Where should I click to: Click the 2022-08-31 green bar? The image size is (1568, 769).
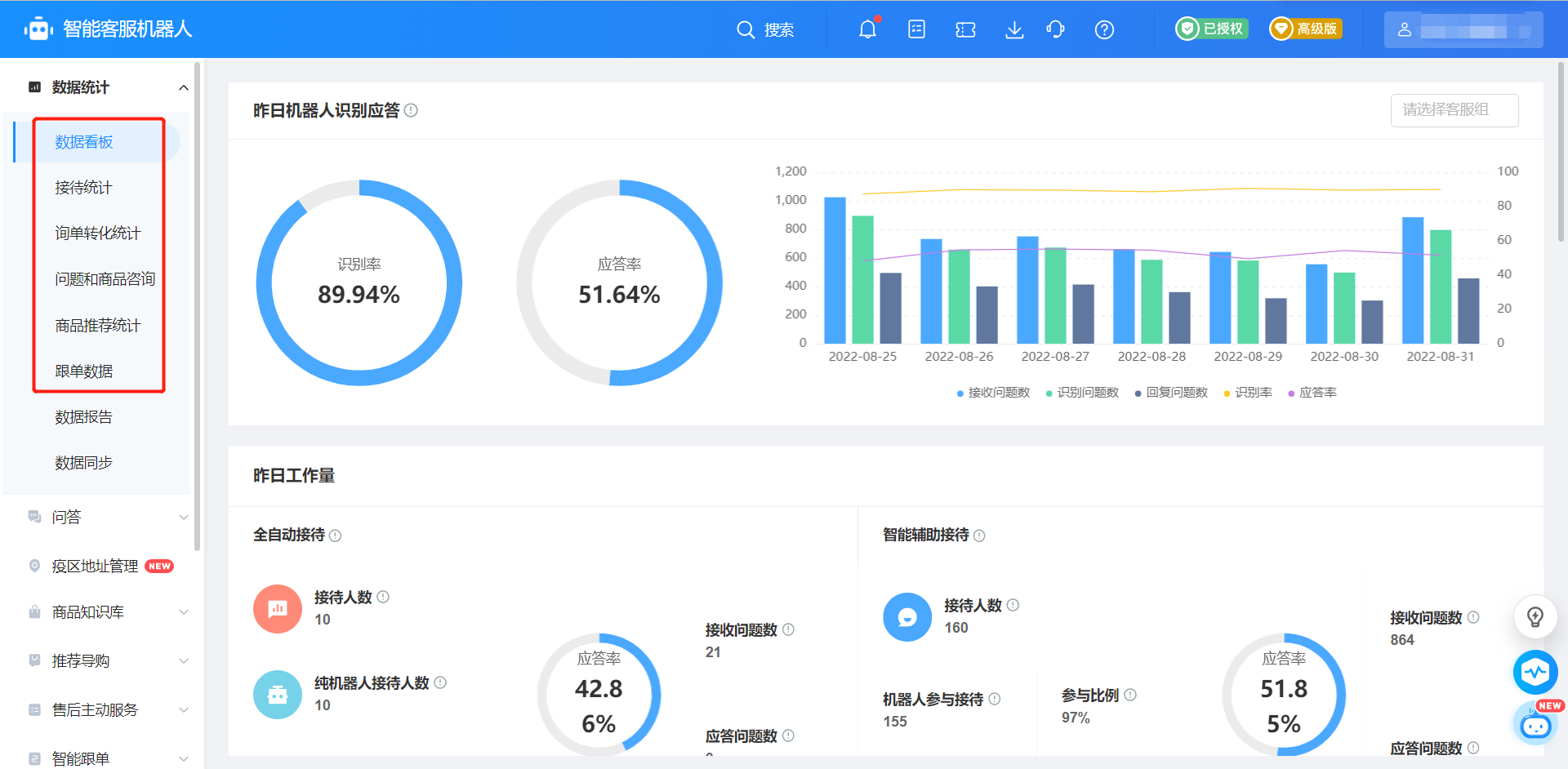pyautogui.click(x=1441, y=287)
